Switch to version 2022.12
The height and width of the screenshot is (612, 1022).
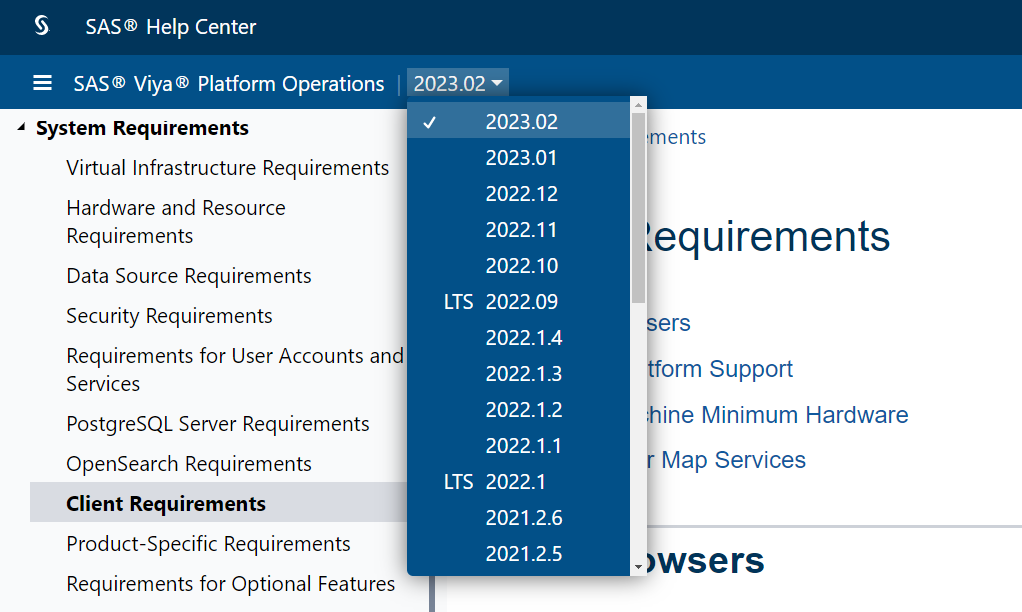[x=521, y=194]
